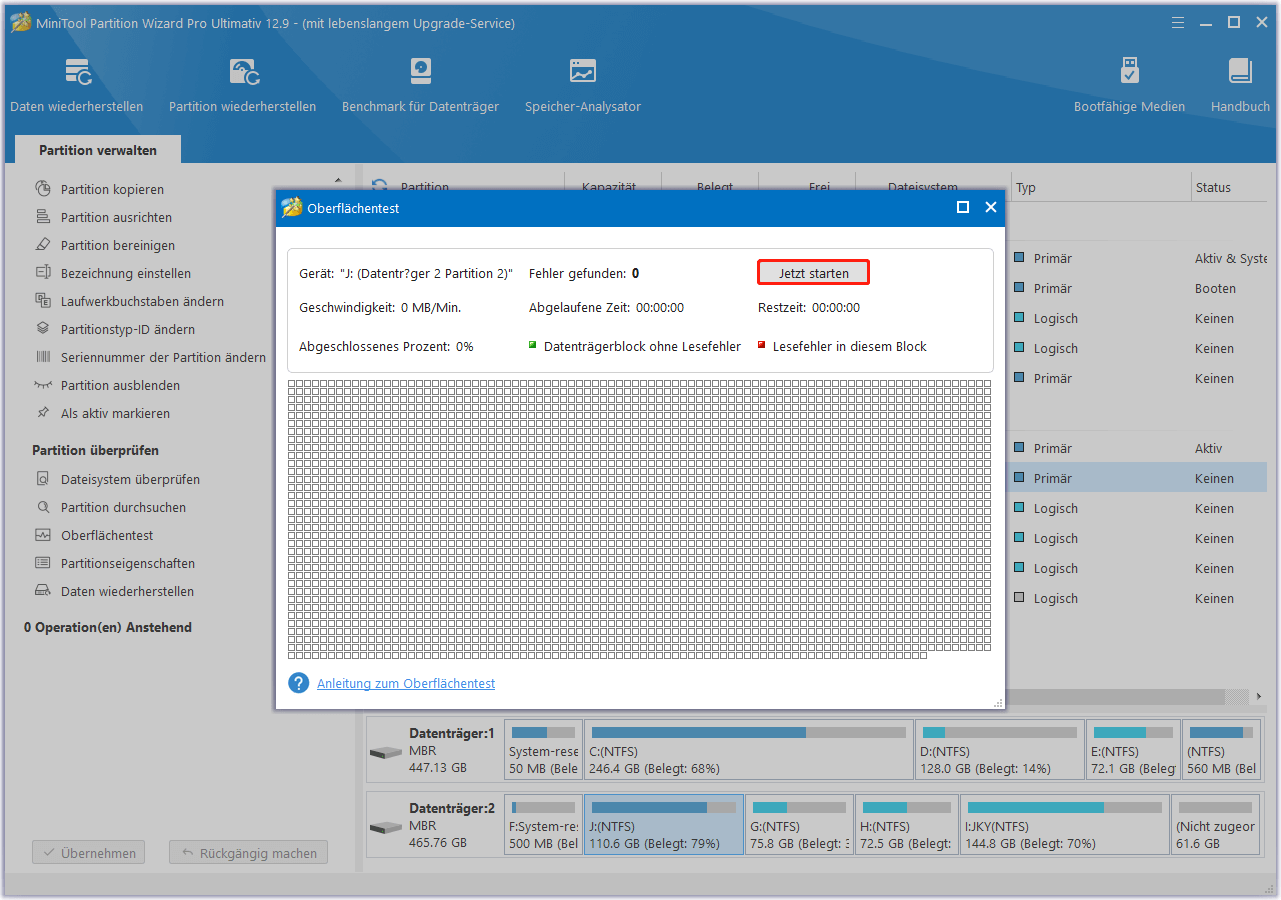
Task: Select Als aktiv markieren option
Action: 115,413
